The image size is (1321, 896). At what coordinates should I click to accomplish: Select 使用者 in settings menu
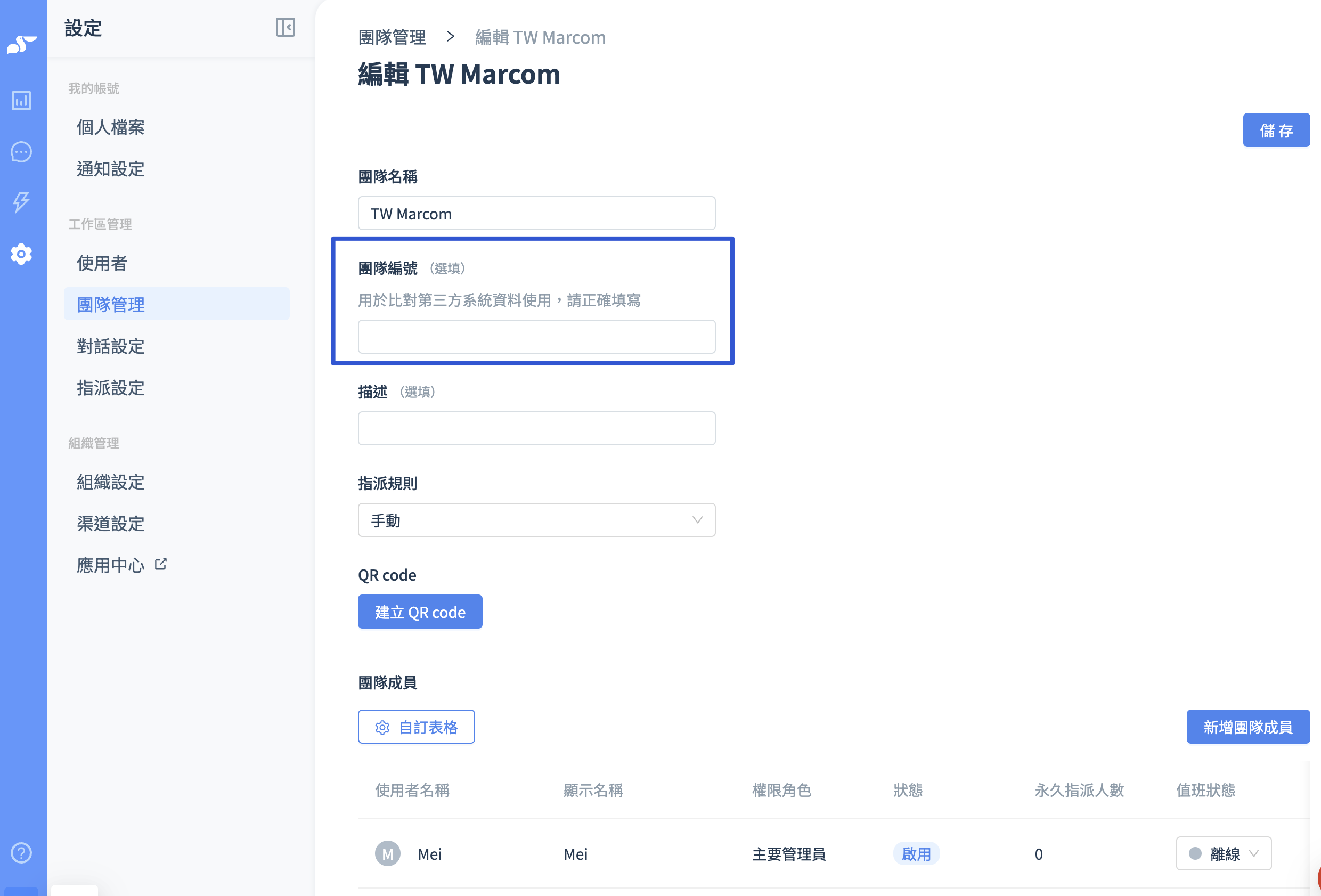(102, 263)
